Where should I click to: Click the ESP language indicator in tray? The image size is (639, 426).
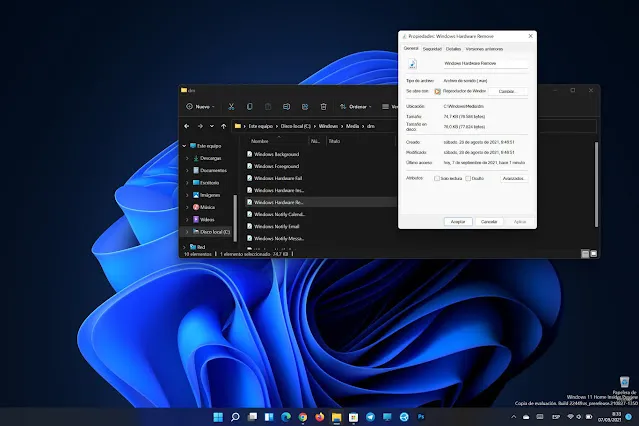click(x=556, y=417)
